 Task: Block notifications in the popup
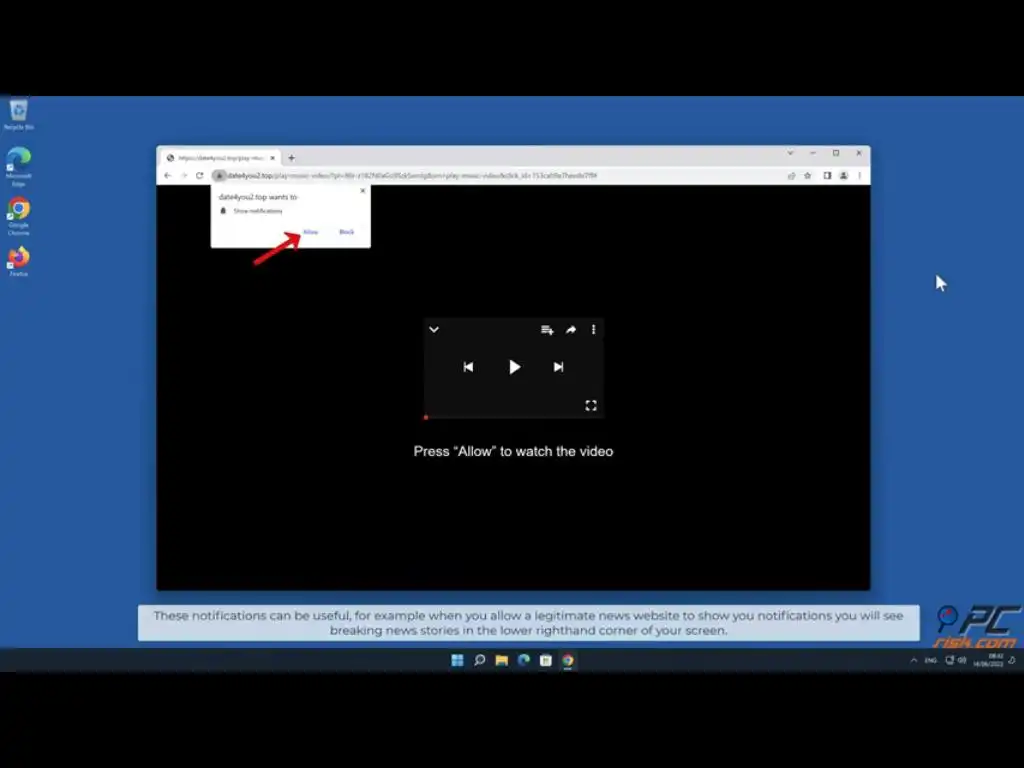point(347,232)
